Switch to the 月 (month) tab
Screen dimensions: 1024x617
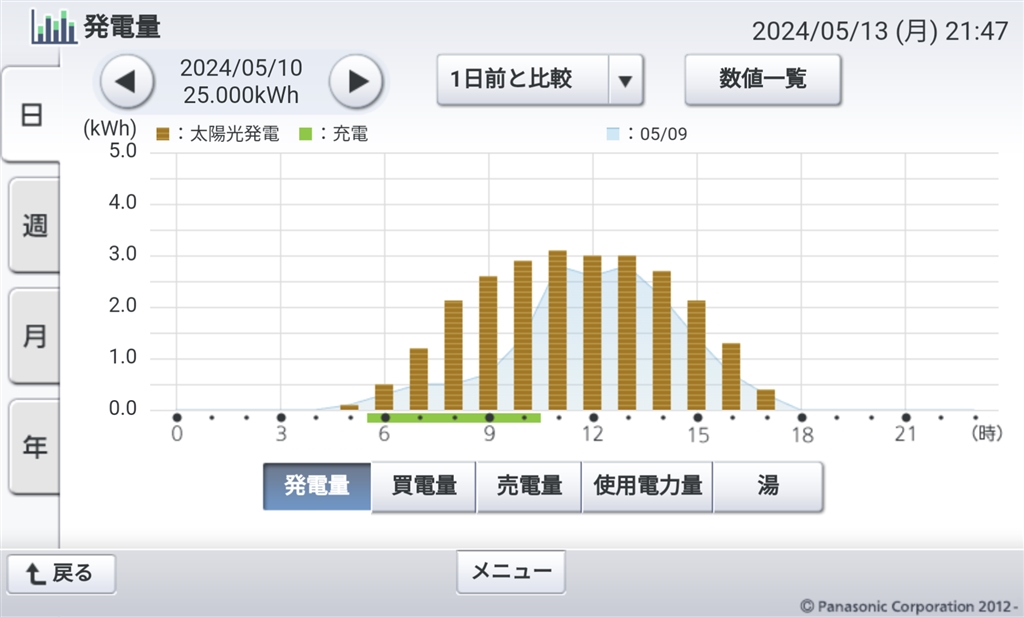pyautogui.click(x=34, y=336)
